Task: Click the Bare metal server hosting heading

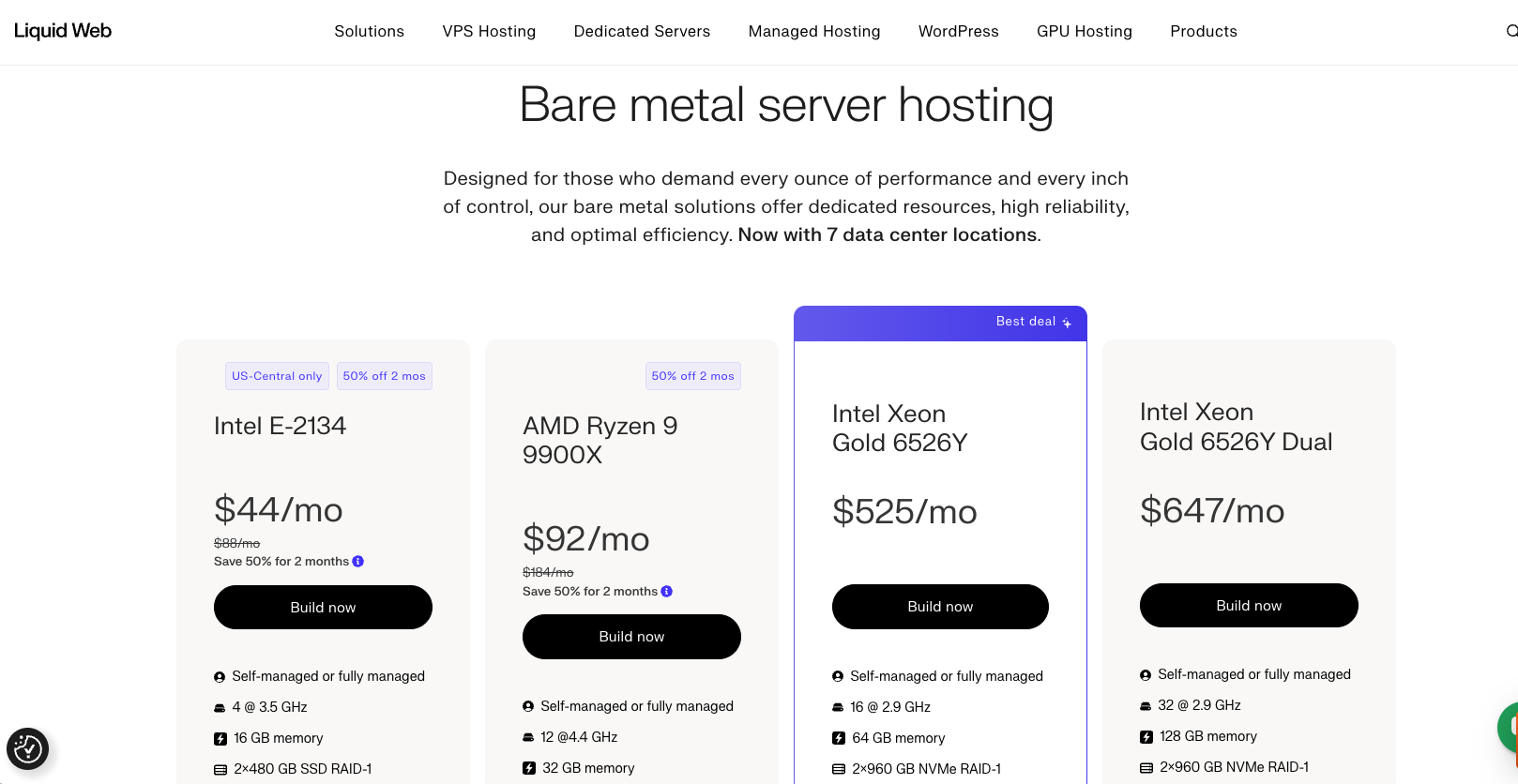Action: click(786, 105)
